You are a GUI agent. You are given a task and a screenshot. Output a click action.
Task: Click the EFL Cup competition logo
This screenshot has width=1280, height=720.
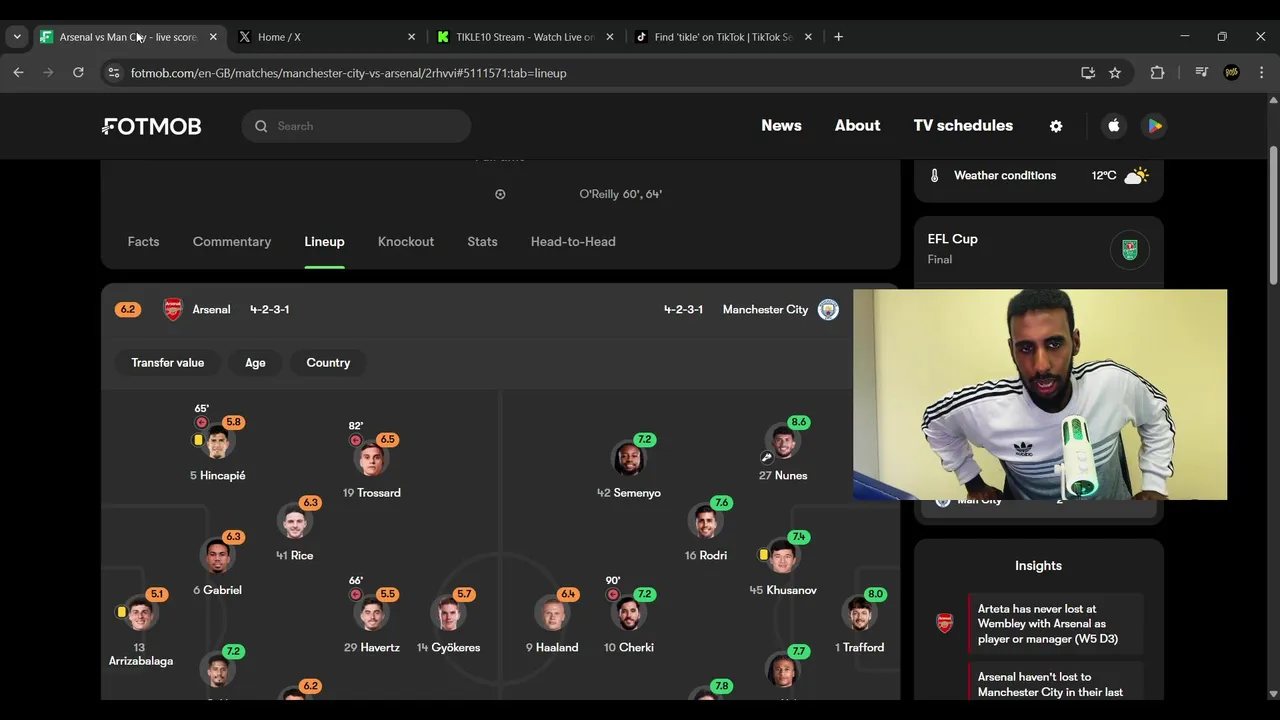[x=1130, y=249]
